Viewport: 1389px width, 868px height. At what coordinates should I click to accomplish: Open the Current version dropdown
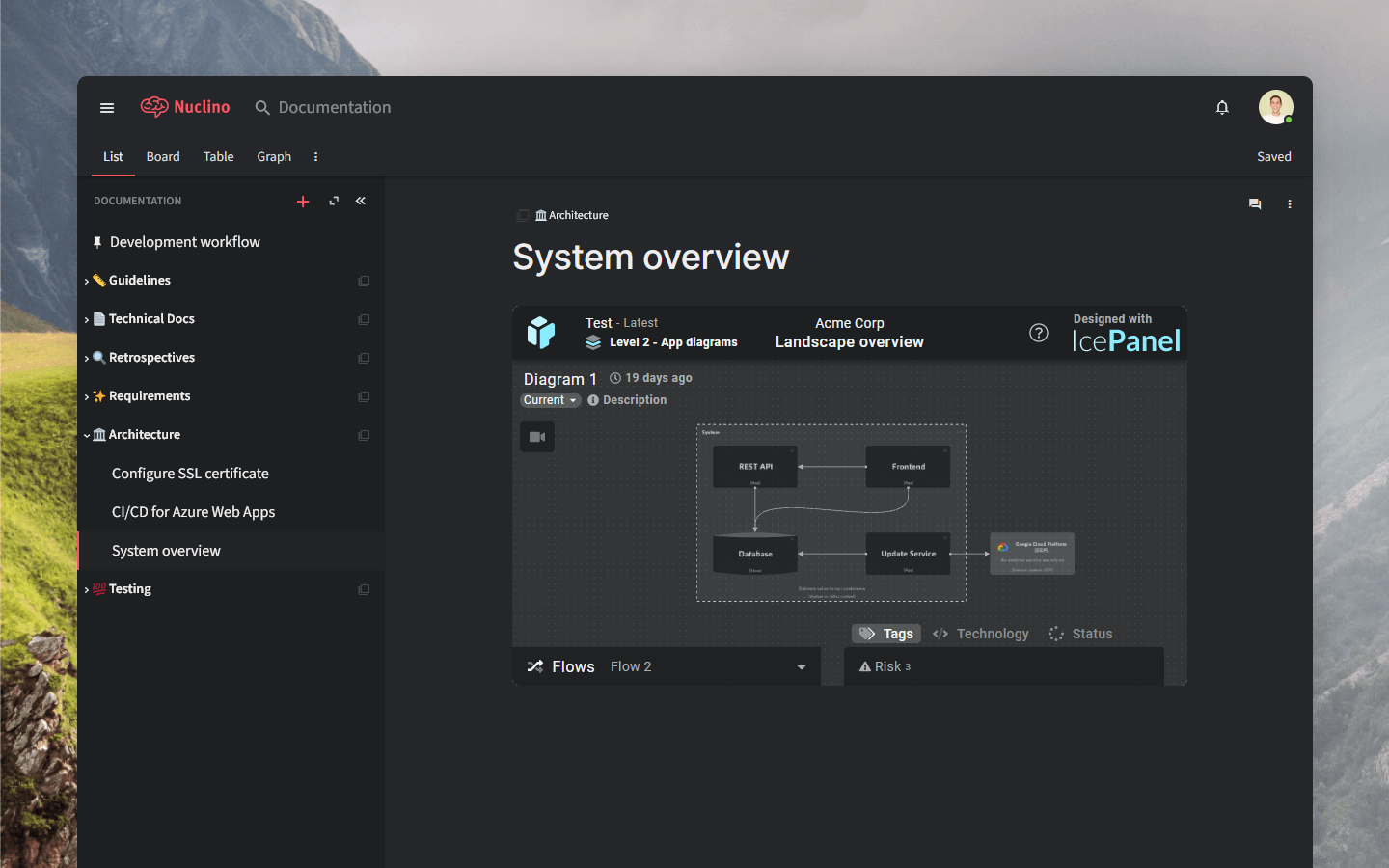tap(551, 400)
